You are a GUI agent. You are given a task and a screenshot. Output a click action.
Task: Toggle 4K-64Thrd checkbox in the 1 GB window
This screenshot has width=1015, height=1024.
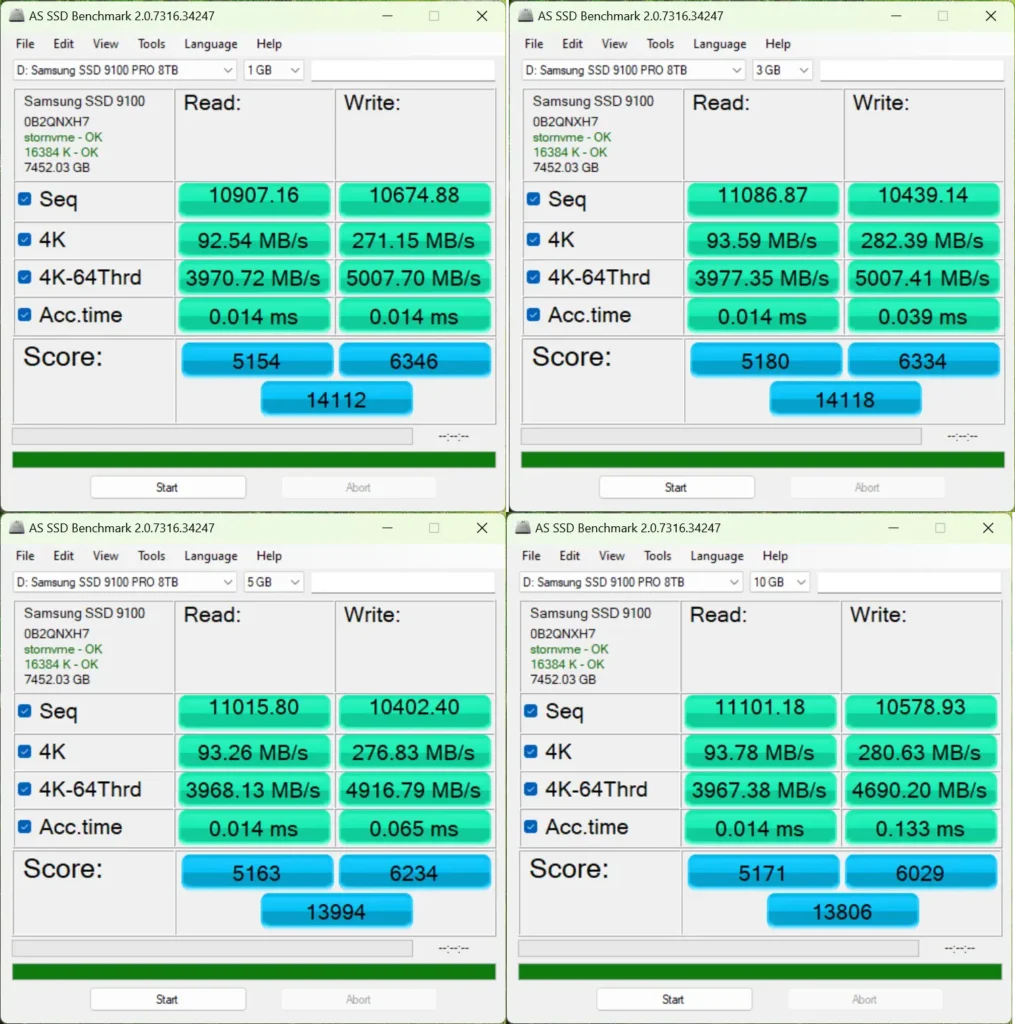click(25, 278)
